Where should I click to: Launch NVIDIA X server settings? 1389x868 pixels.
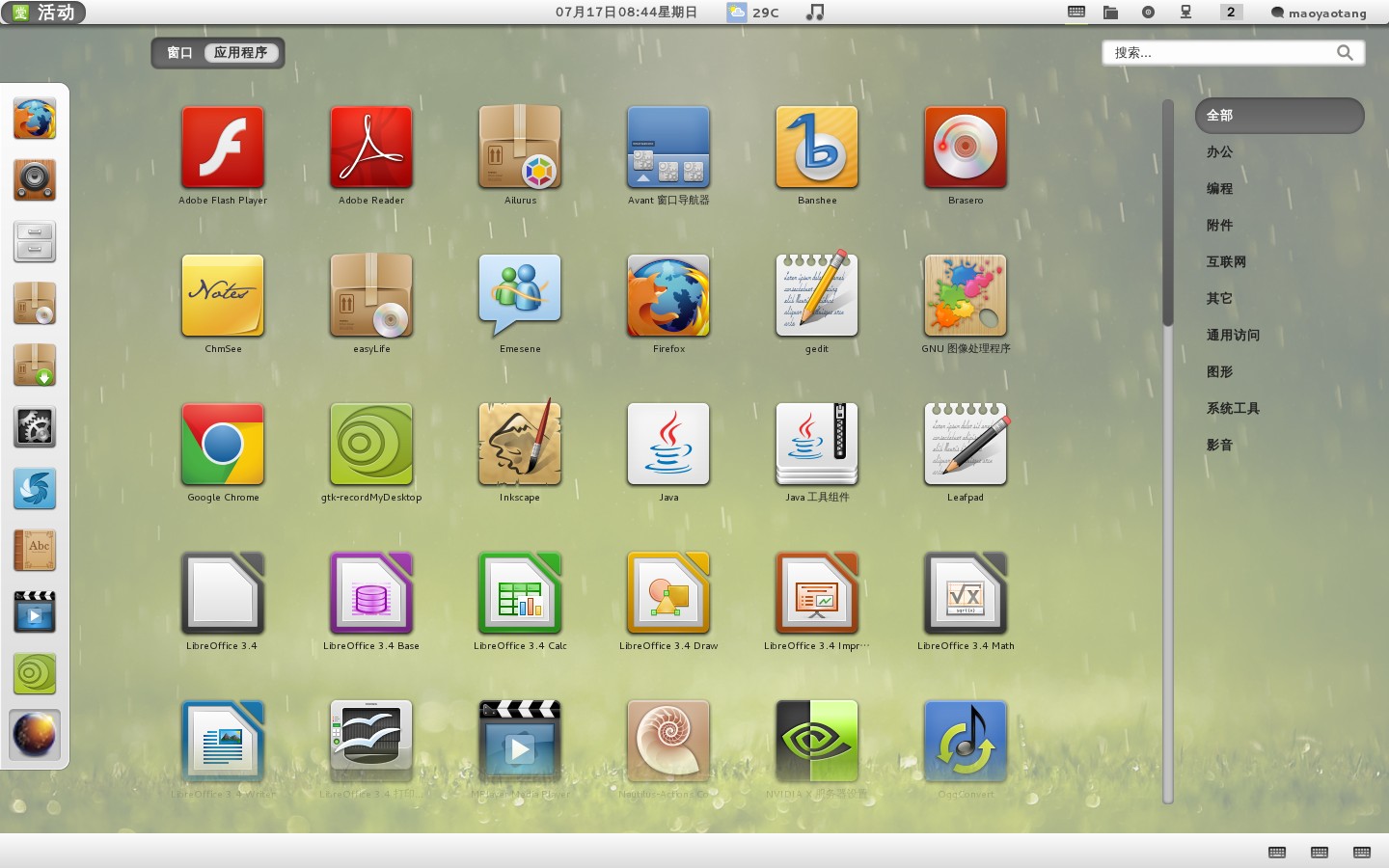(x=817, y=742)
